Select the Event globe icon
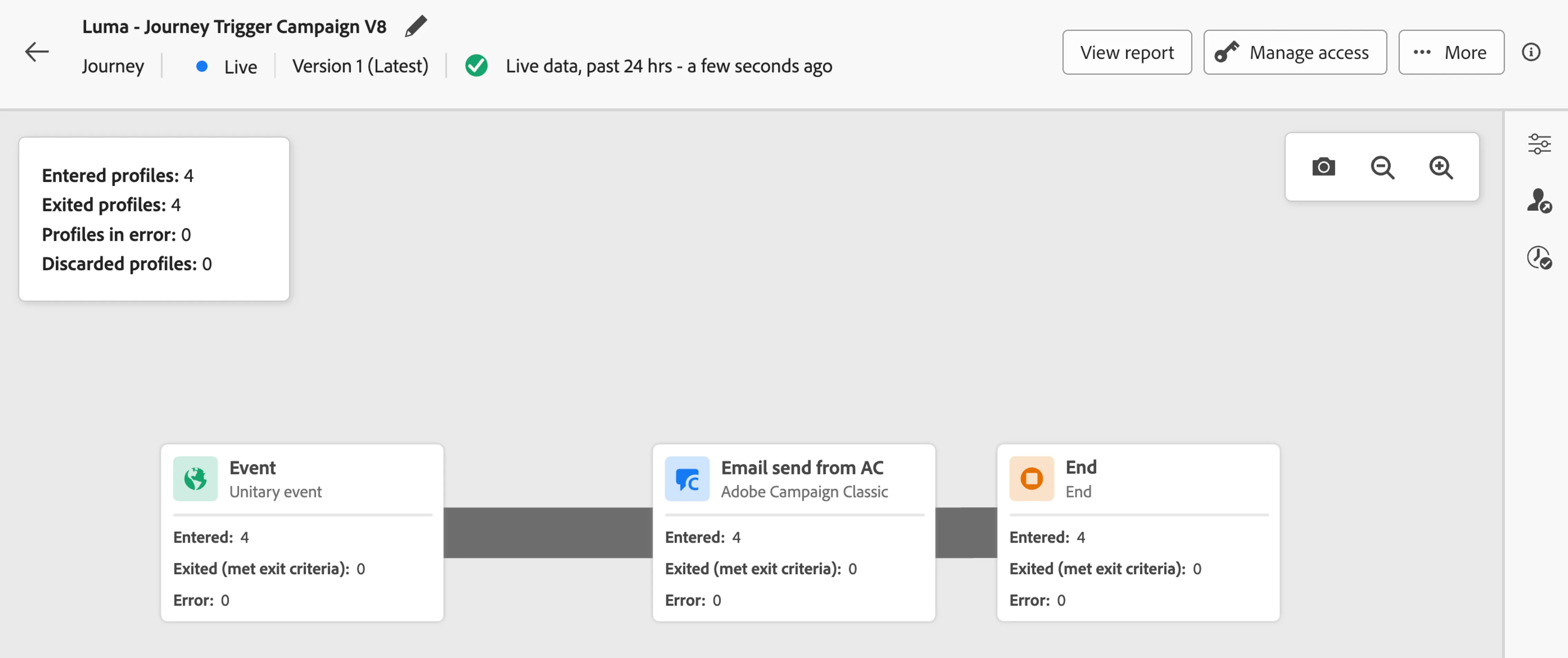1568x658 pixels. pos(195,478)
